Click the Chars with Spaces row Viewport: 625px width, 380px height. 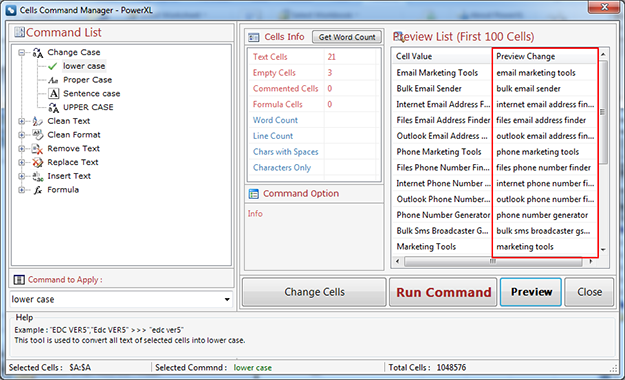[x=314, y=152]
